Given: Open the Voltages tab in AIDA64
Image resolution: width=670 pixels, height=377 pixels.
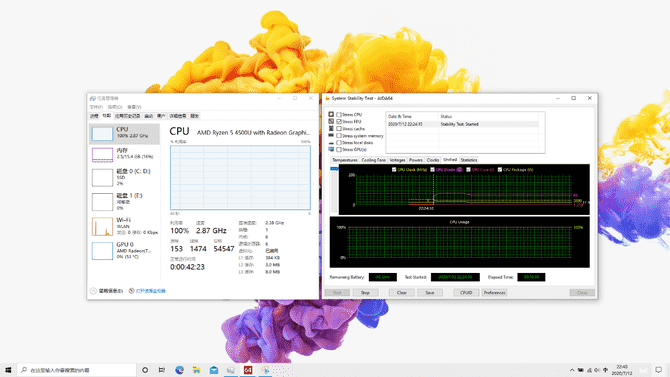Looking at the screenshot, I should [x=397, y=160].
